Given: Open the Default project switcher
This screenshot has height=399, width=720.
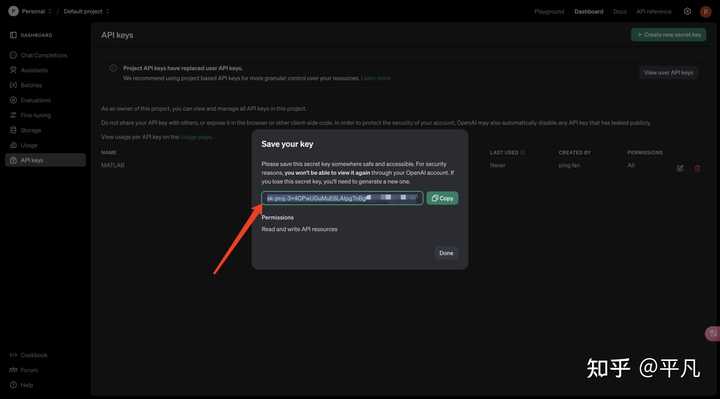Looking at the screenshot, I should click(86, 11).
